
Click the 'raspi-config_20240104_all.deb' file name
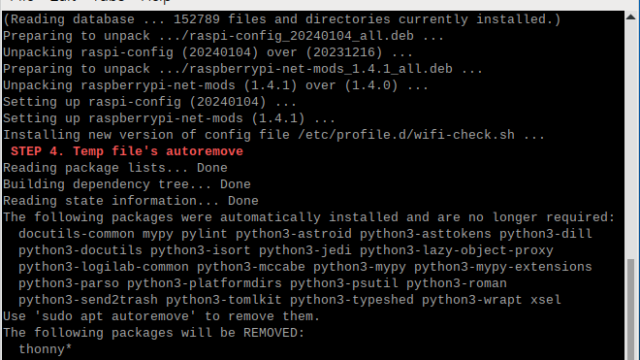point(301,36)
